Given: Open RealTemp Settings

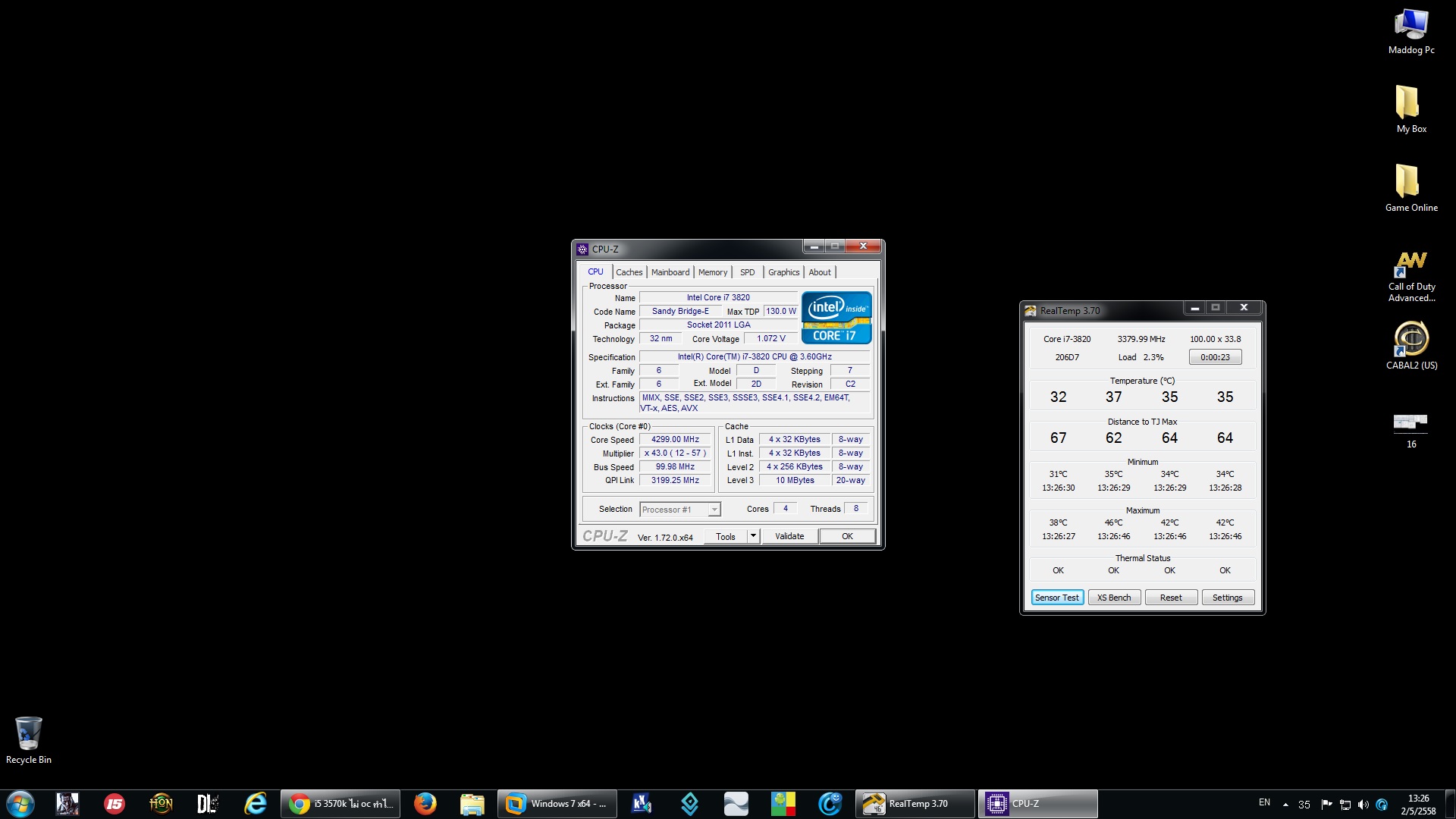Looking at the screenshot, I should 1227,598.
